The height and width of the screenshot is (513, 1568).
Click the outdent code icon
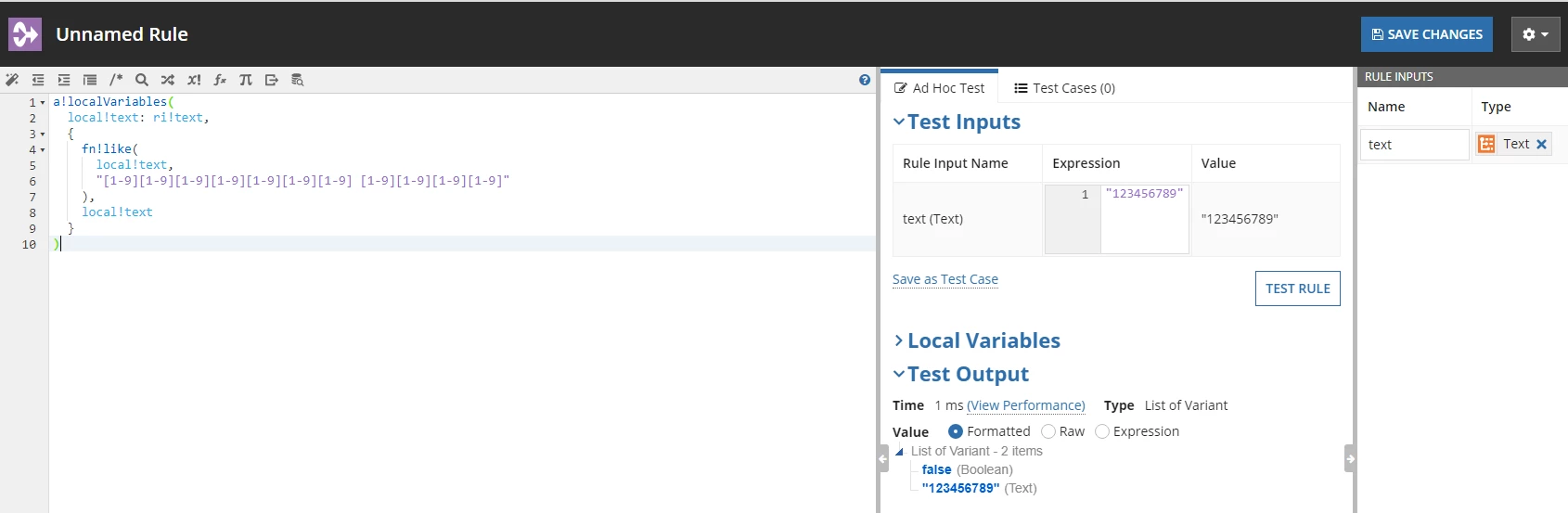[38, 80]
